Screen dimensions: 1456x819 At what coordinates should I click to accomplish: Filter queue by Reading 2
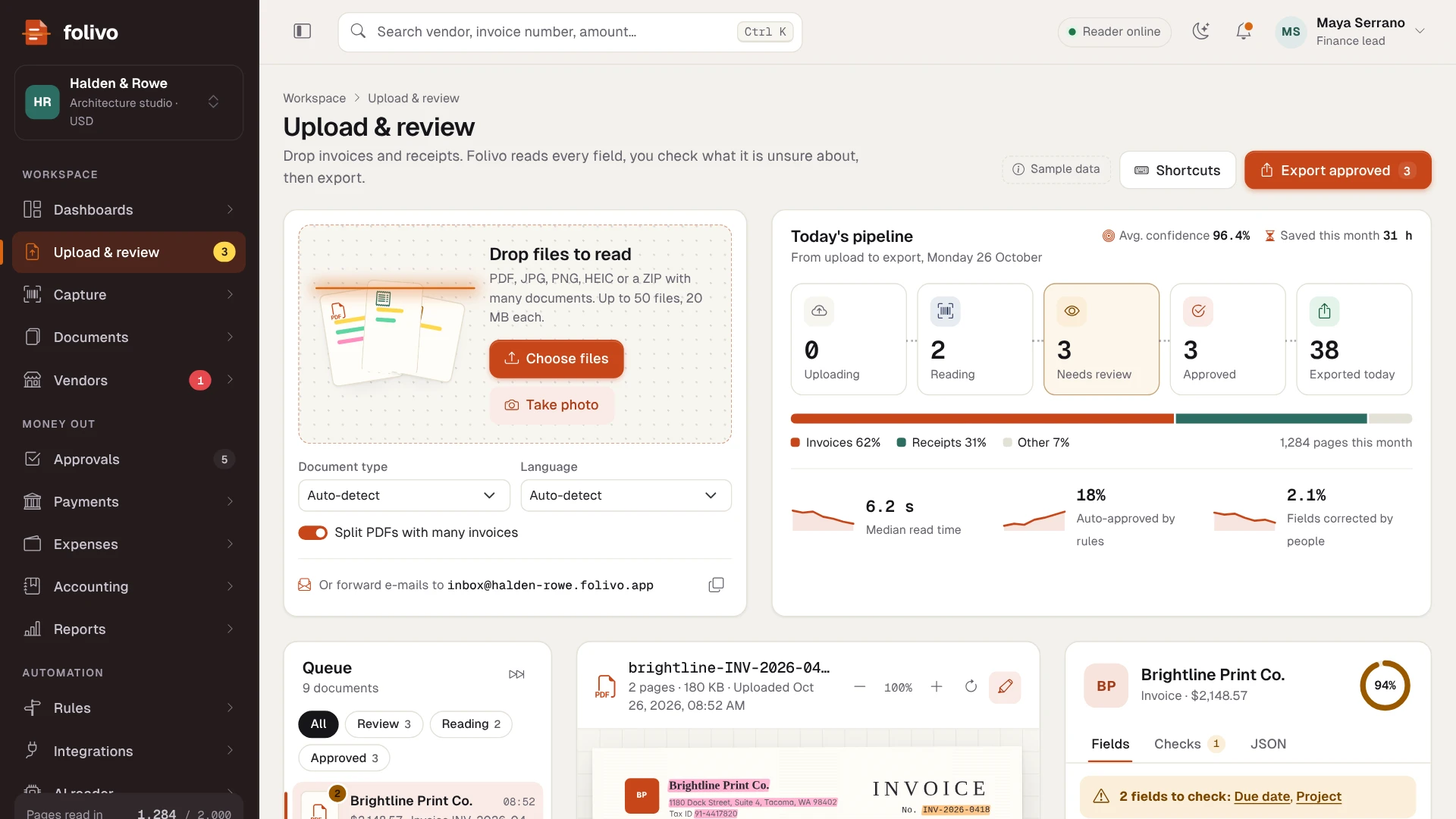point(471,724)
